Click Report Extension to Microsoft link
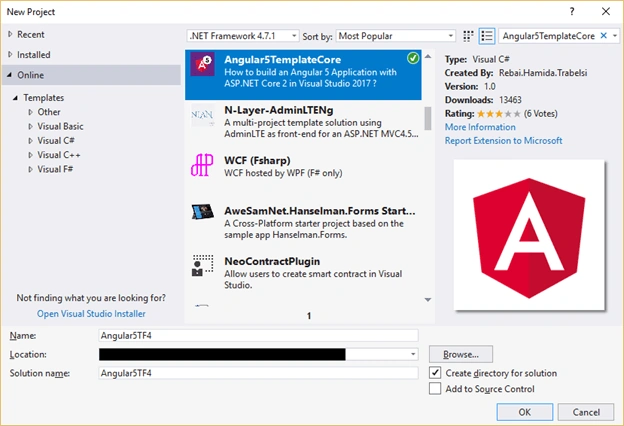Viewport: 624px width, 426px height. pyautogui.click(x=503, y=141)
